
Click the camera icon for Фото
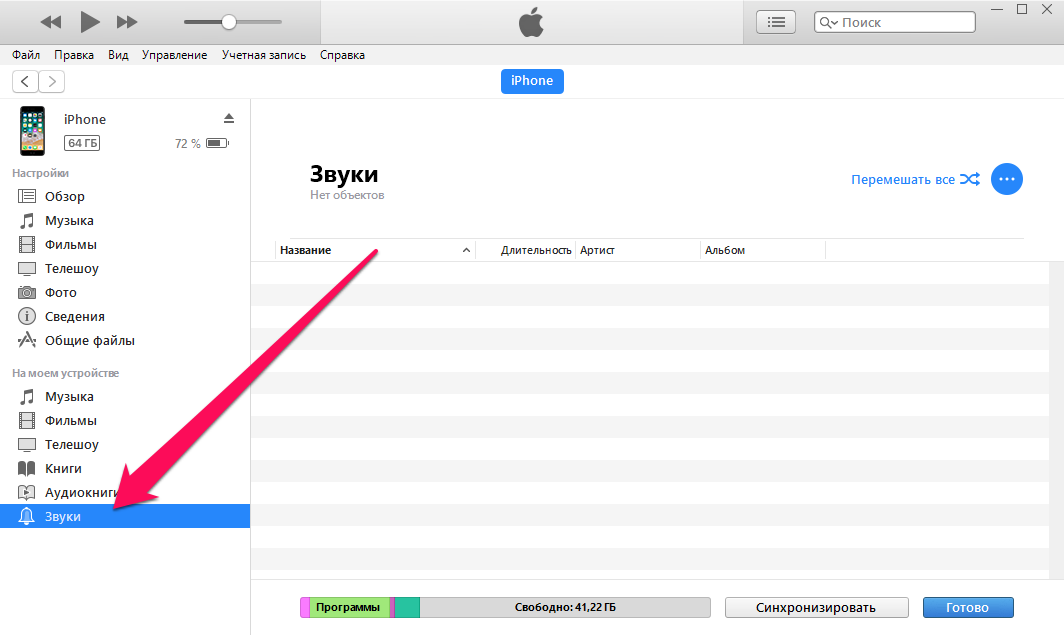pos(26,292)
